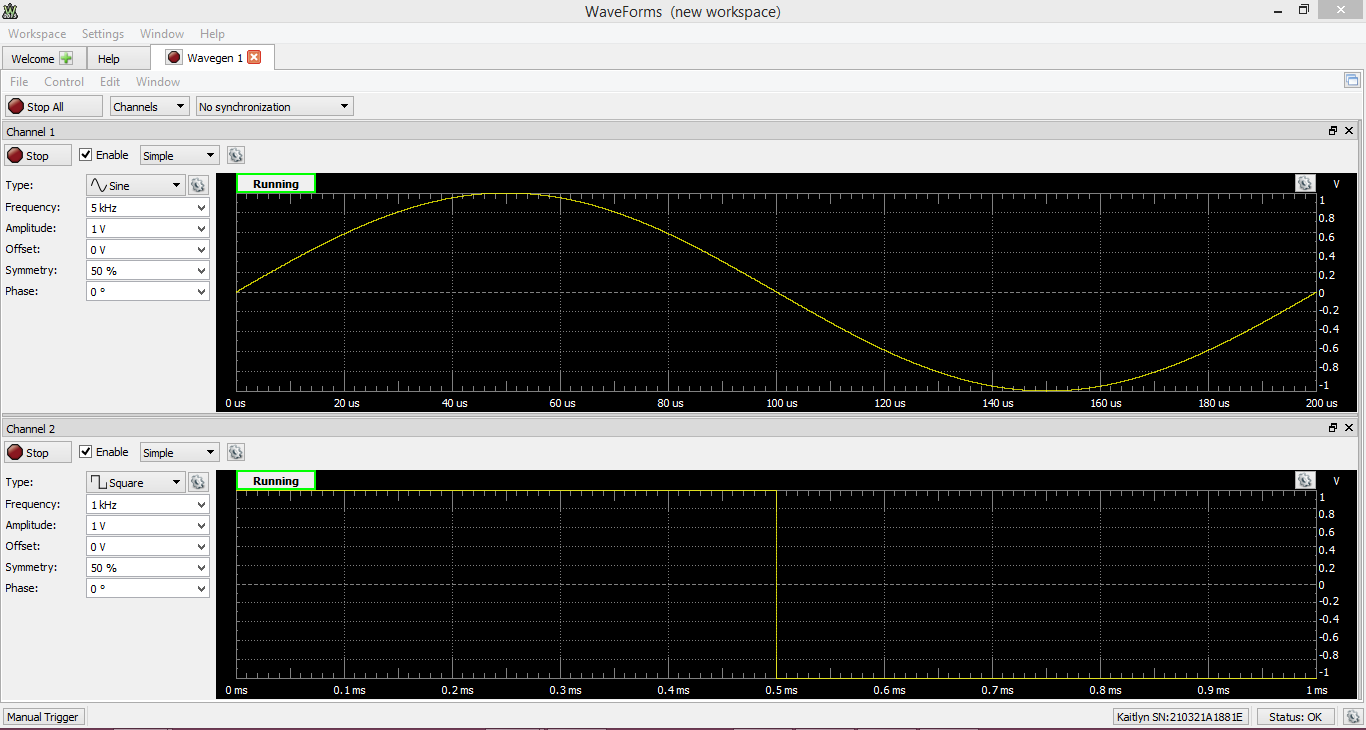Click the status bar settings gear icon
The width and height of the screenshot is (1366, 730).
pyautogui.click(x=1352, y=716)
